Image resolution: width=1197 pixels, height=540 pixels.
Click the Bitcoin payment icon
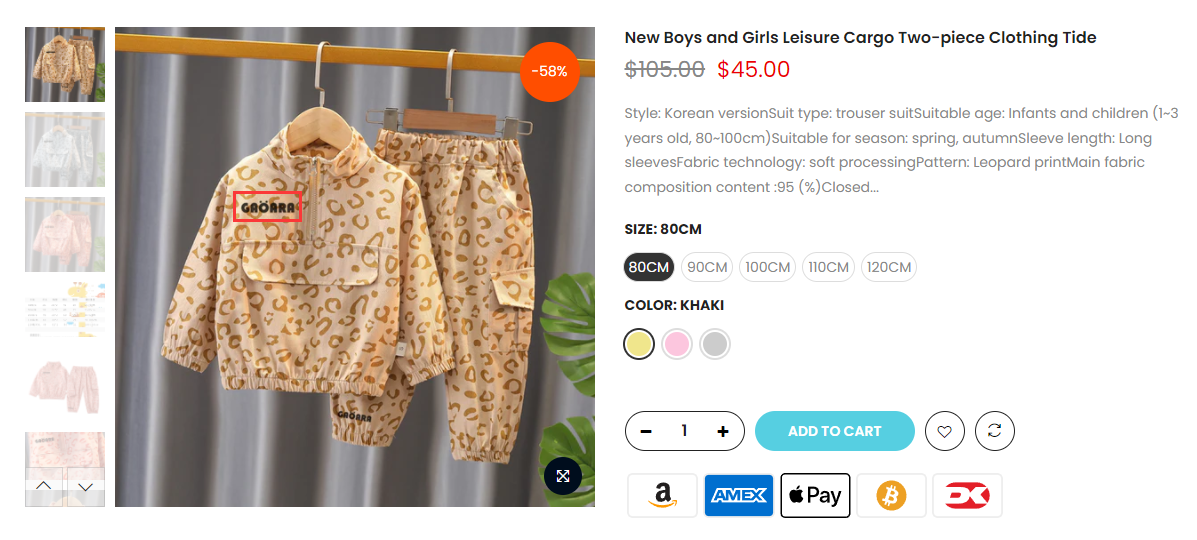pyautogui.click(x=891, y=496)
